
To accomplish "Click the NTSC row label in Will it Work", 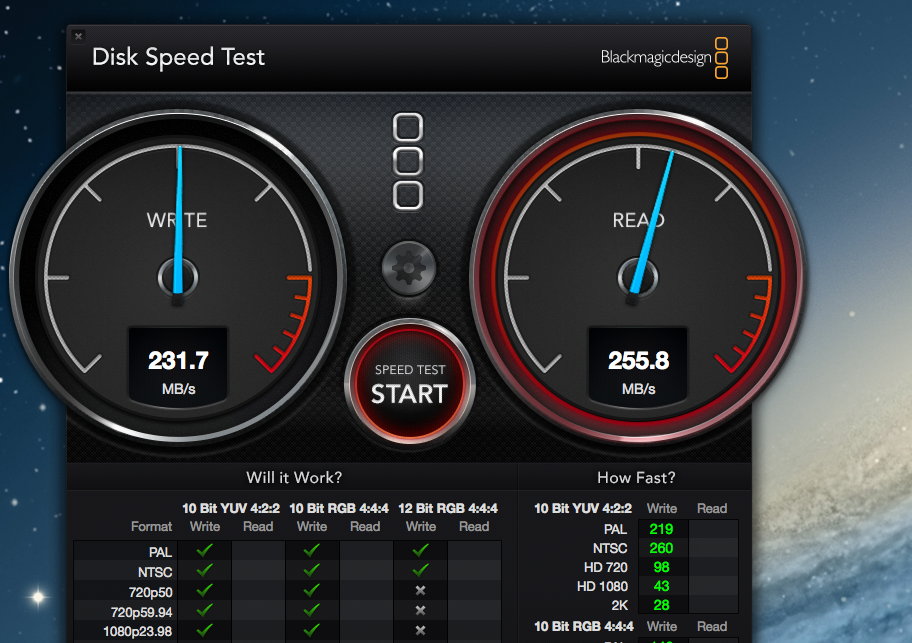I will click(x=155, y=572).
